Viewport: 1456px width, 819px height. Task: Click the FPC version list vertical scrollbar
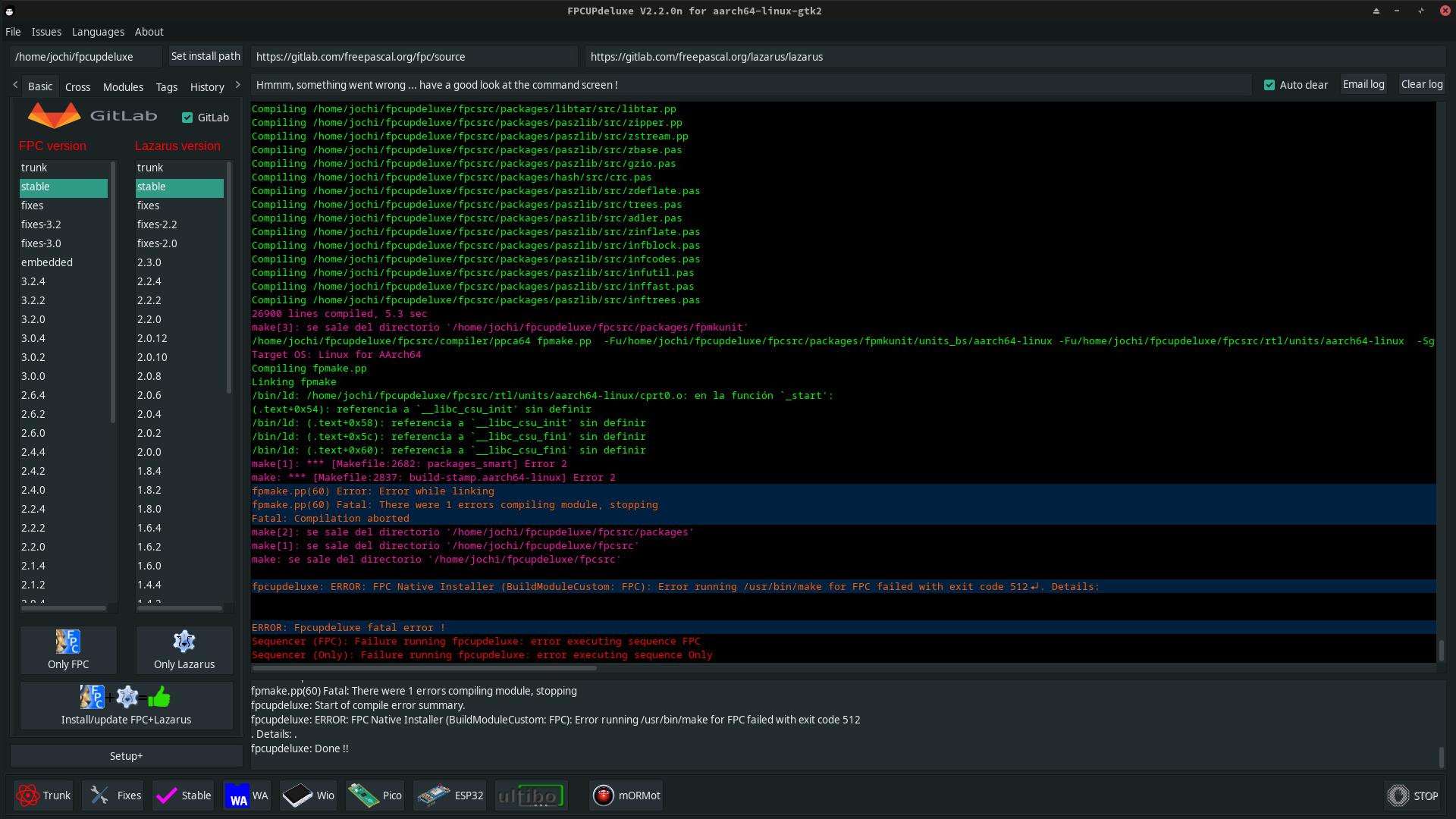(113, 292)
